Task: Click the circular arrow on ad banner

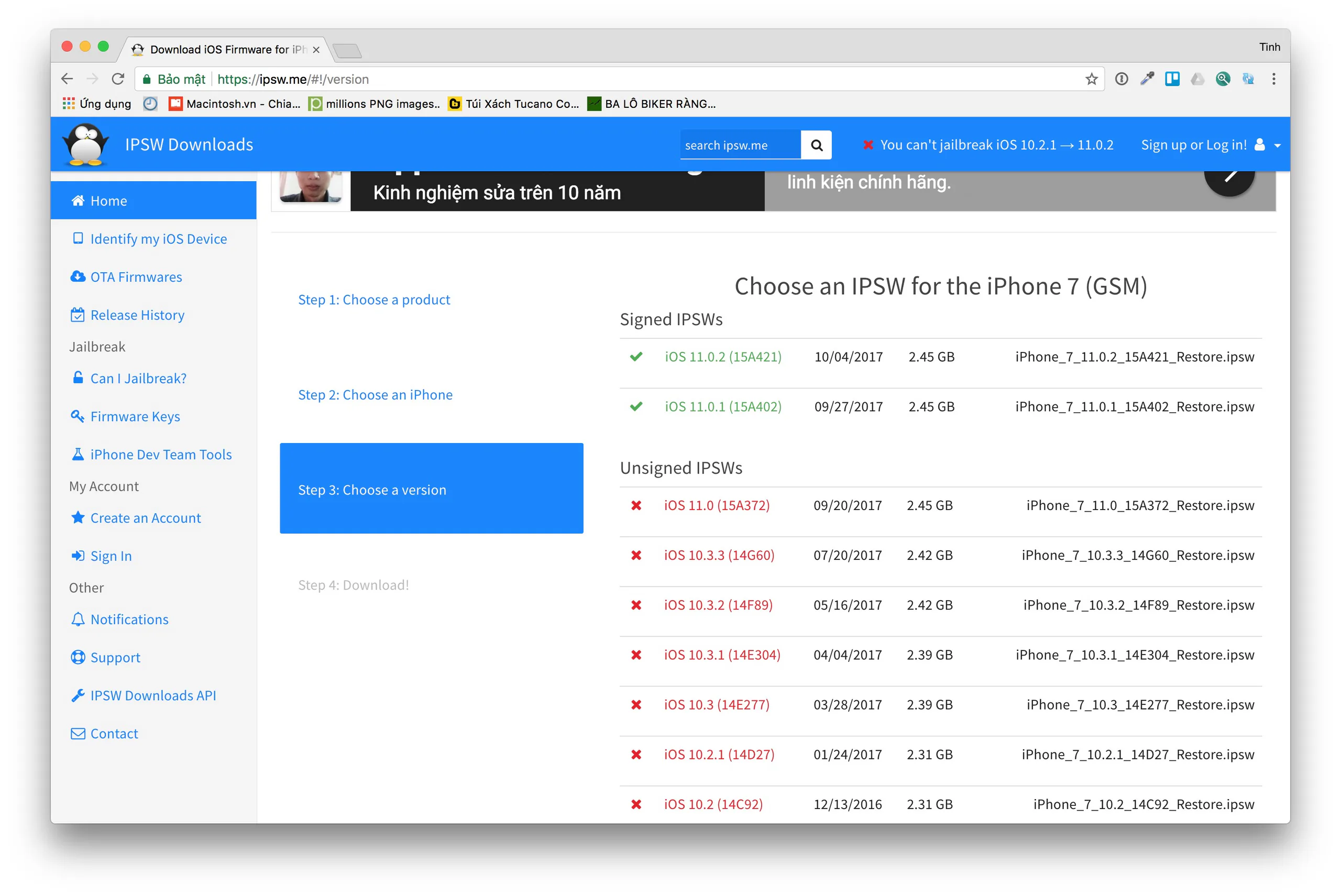Action: tap(1228, 176)
